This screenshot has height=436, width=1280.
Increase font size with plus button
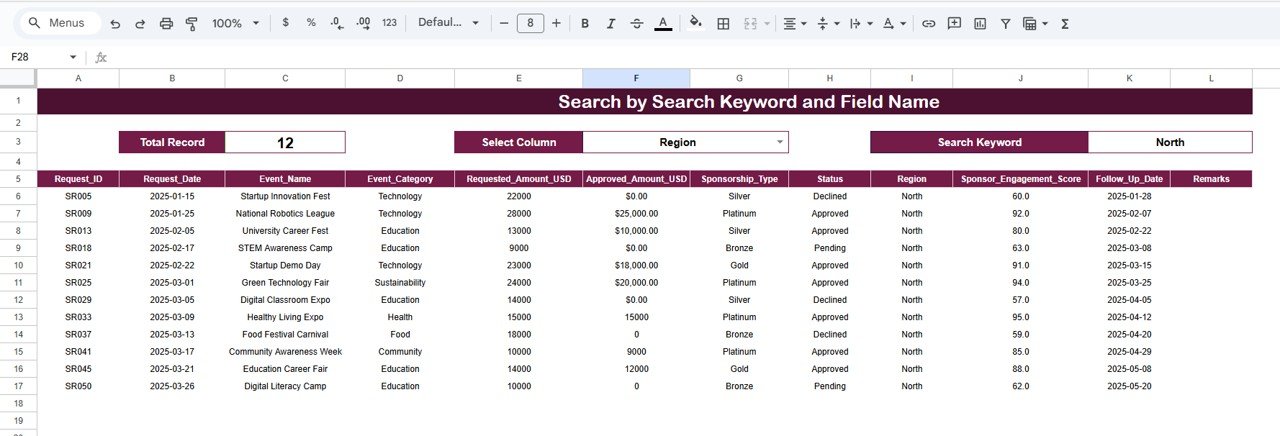click(556, 23)
